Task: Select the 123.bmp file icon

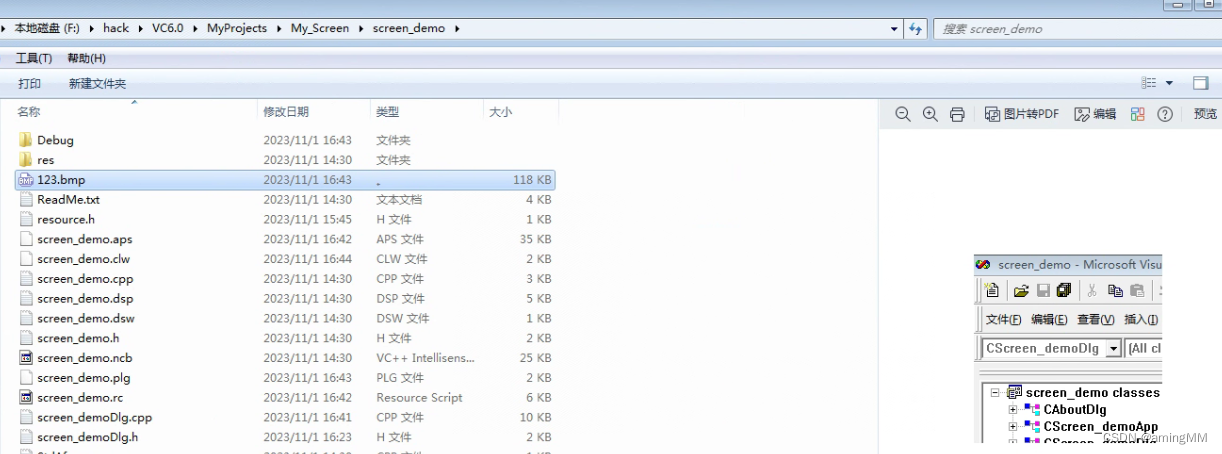Action: (x=26, y=180)
